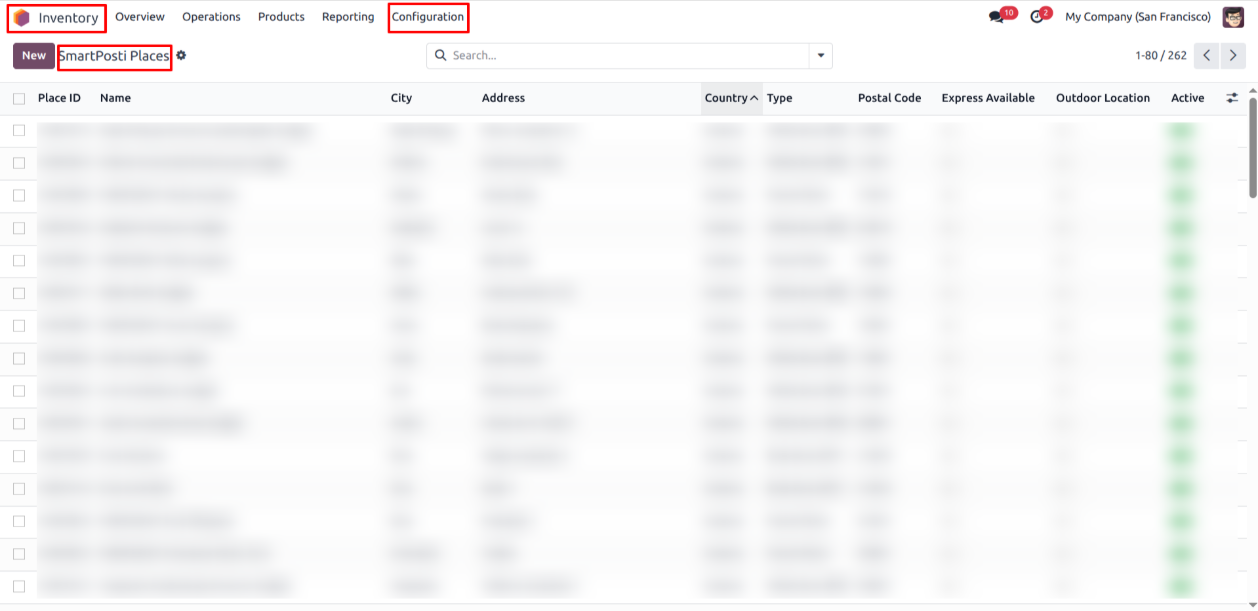Check the first row's checkbox
Image resolution: width=1258 pixels, height=611 pixels.
pos(19,130)
